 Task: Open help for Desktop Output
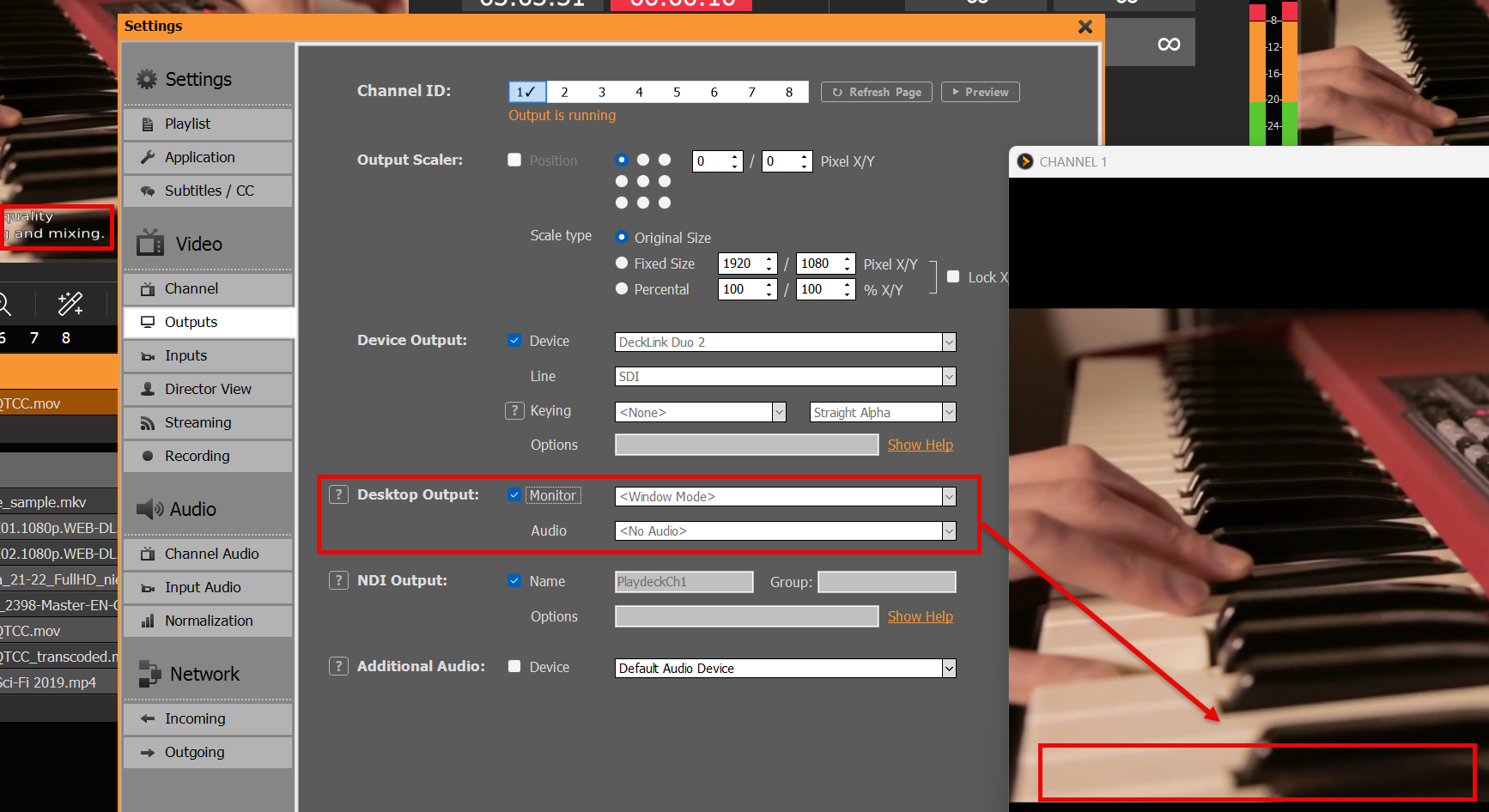[x=339, y=494]
